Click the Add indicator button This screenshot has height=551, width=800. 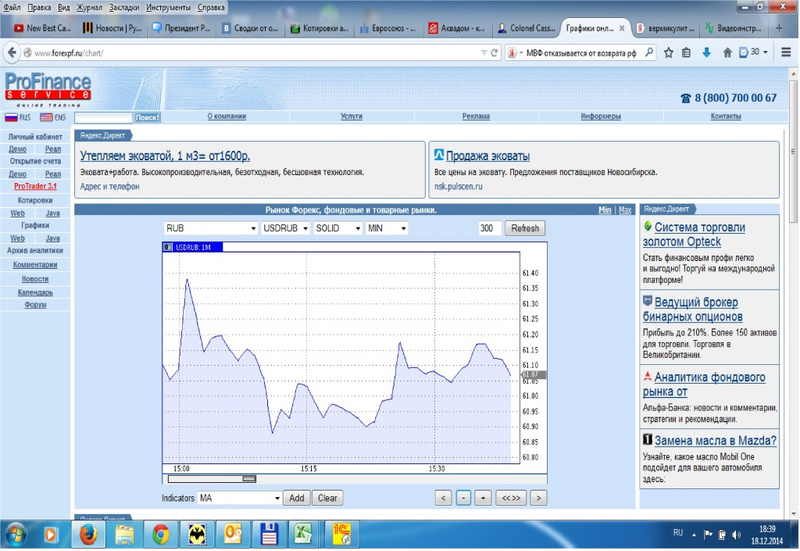[296, 497]
